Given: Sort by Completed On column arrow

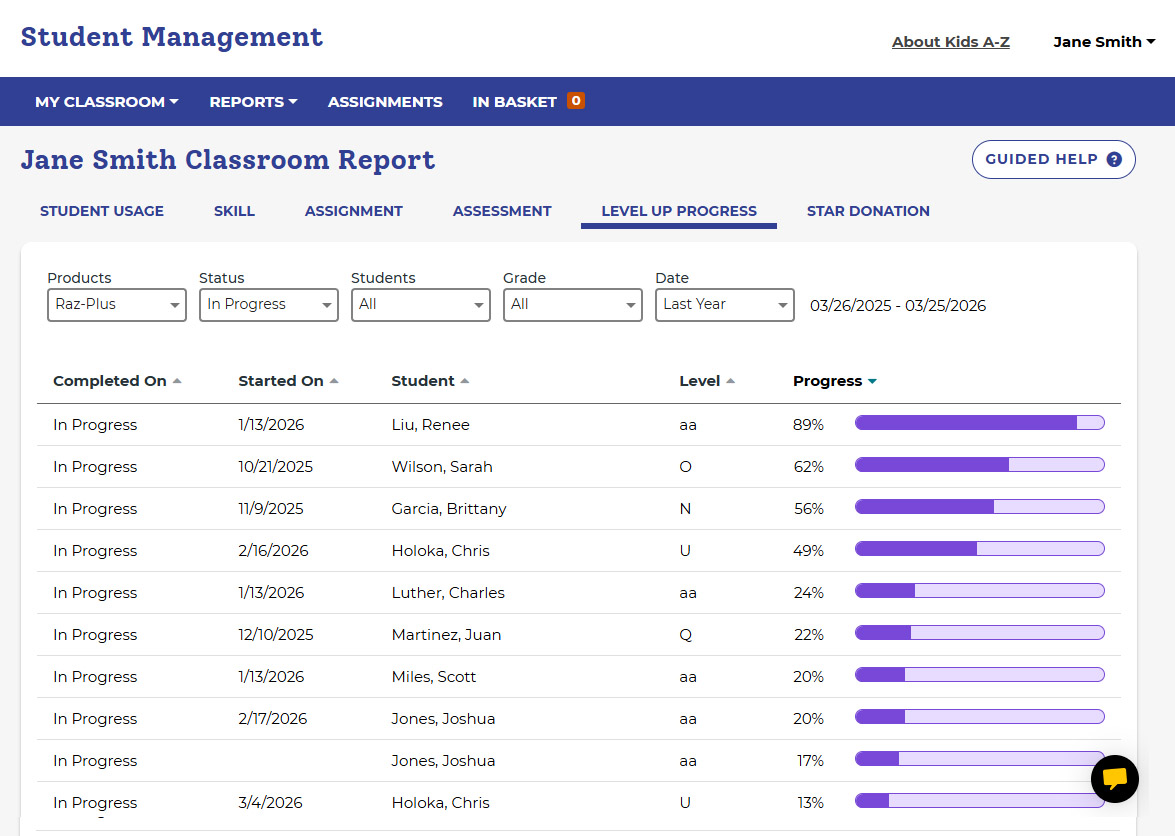Looking at the screenshot, I should 177,381.
